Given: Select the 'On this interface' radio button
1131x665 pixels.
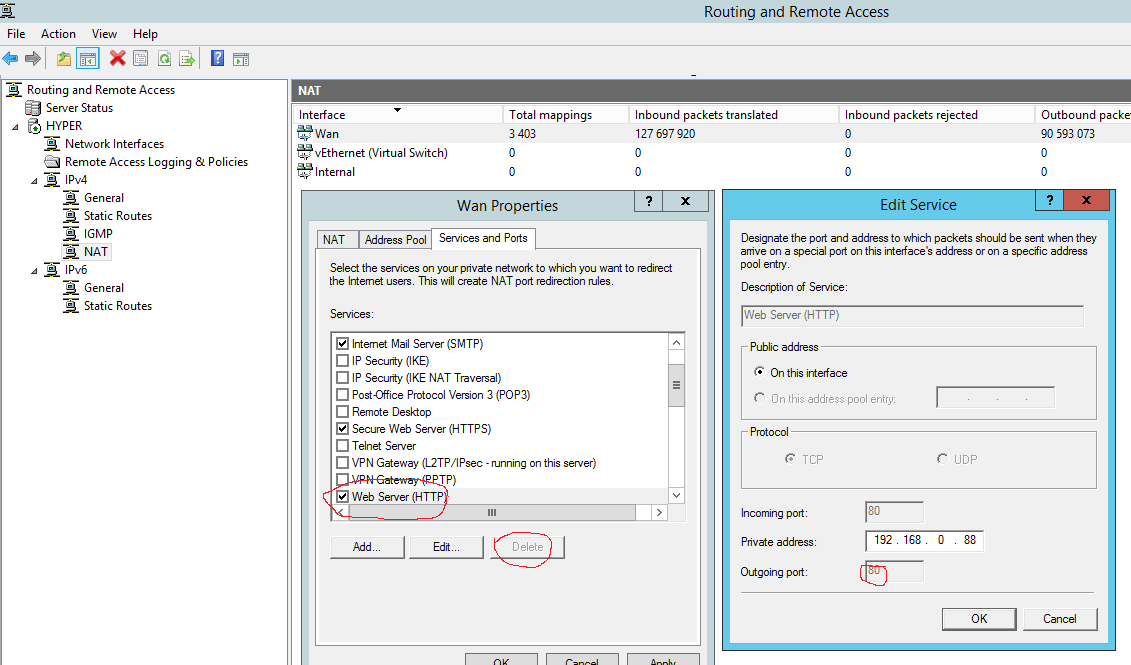Looking at the screenshot, I should coord(759,373).
